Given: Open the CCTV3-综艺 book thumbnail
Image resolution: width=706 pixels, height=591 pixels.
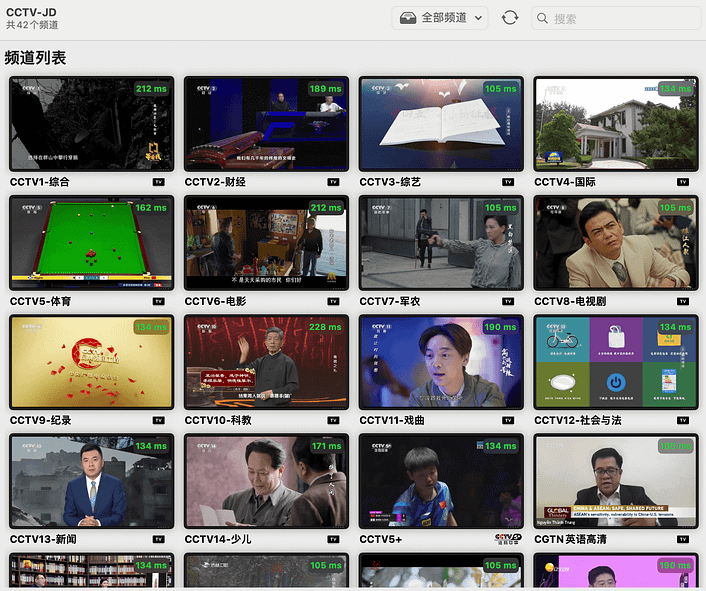Looking at the screenshot, I should pyautogui.click(x=441, y=124).
